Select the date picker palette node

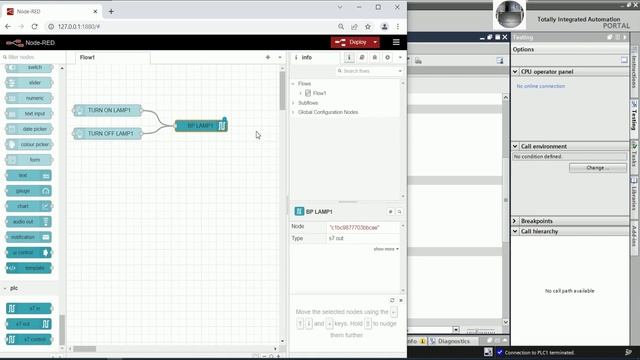[x=29, y=129]
